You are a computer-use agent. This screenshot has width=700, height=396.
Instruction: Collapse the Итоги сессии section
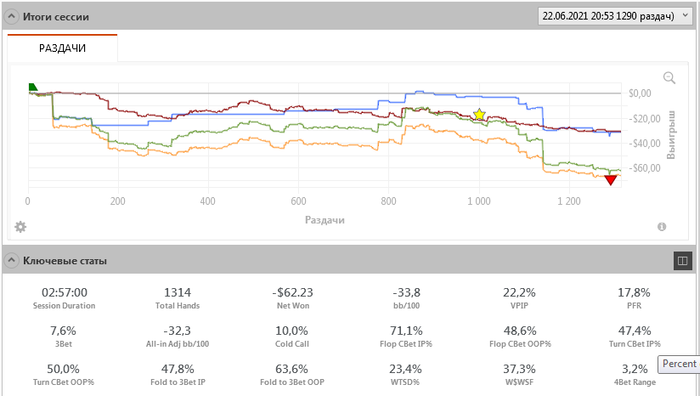point(11,17)
